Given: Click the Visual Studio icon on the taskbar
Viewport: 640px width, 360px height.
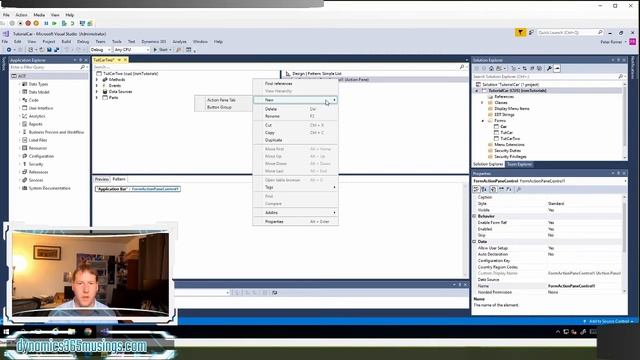Looking at the screenshot, I should [104, 331].
